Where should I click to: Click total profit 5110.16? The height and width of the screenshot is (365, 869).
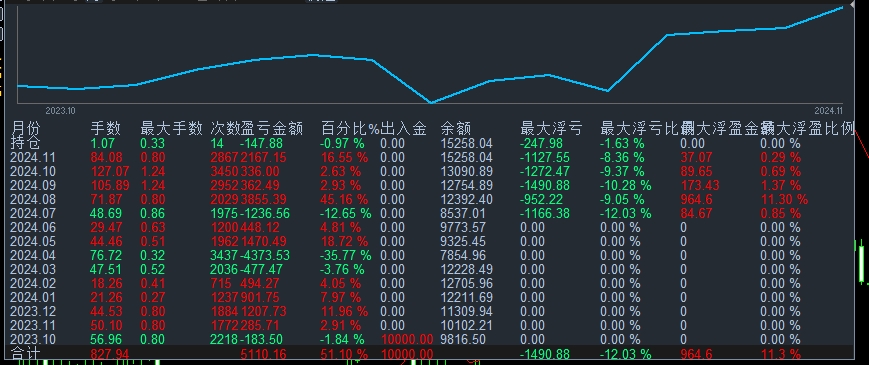(x=263, y=354)
